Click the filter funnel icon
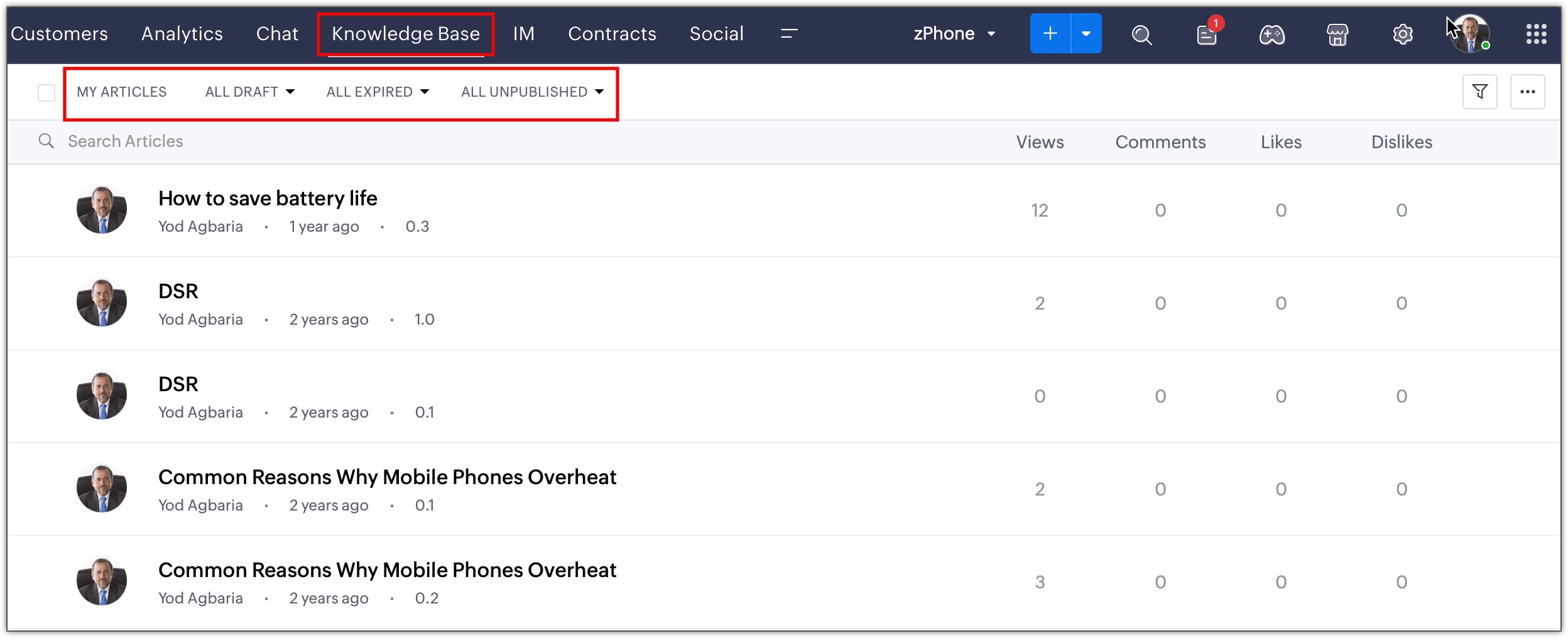This screenshot has height=638, width=1568. tap(1480, 92)
